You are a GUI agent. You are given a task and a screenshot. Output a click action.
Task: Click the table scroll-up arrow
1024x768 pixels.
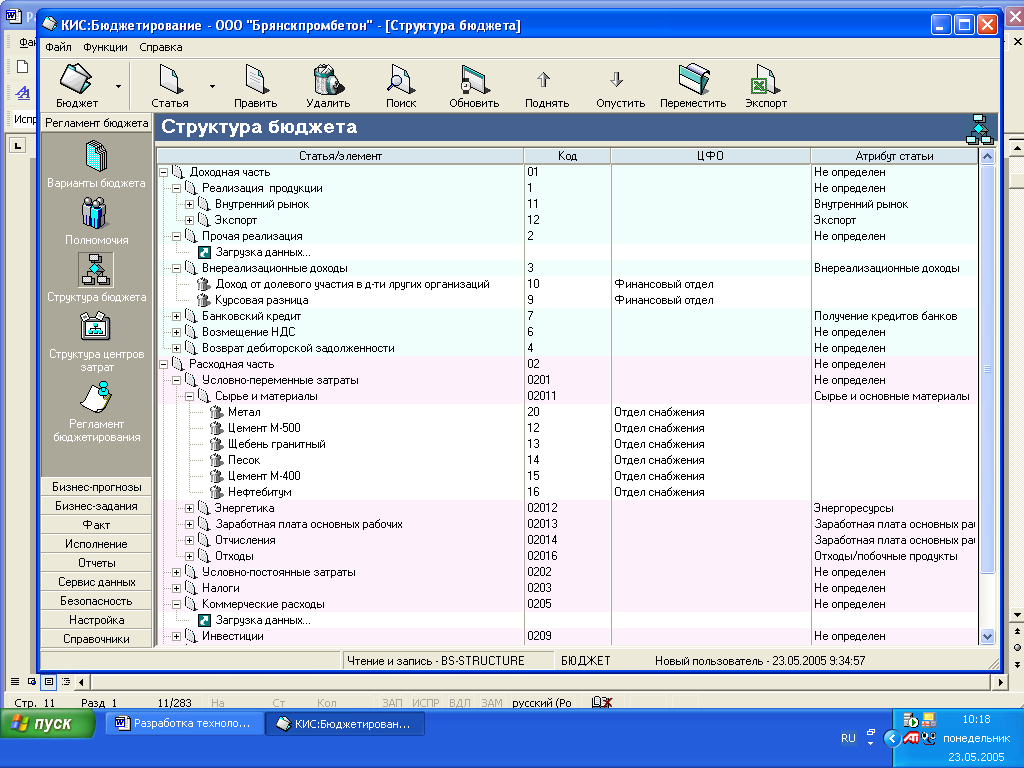click(987, 157)
